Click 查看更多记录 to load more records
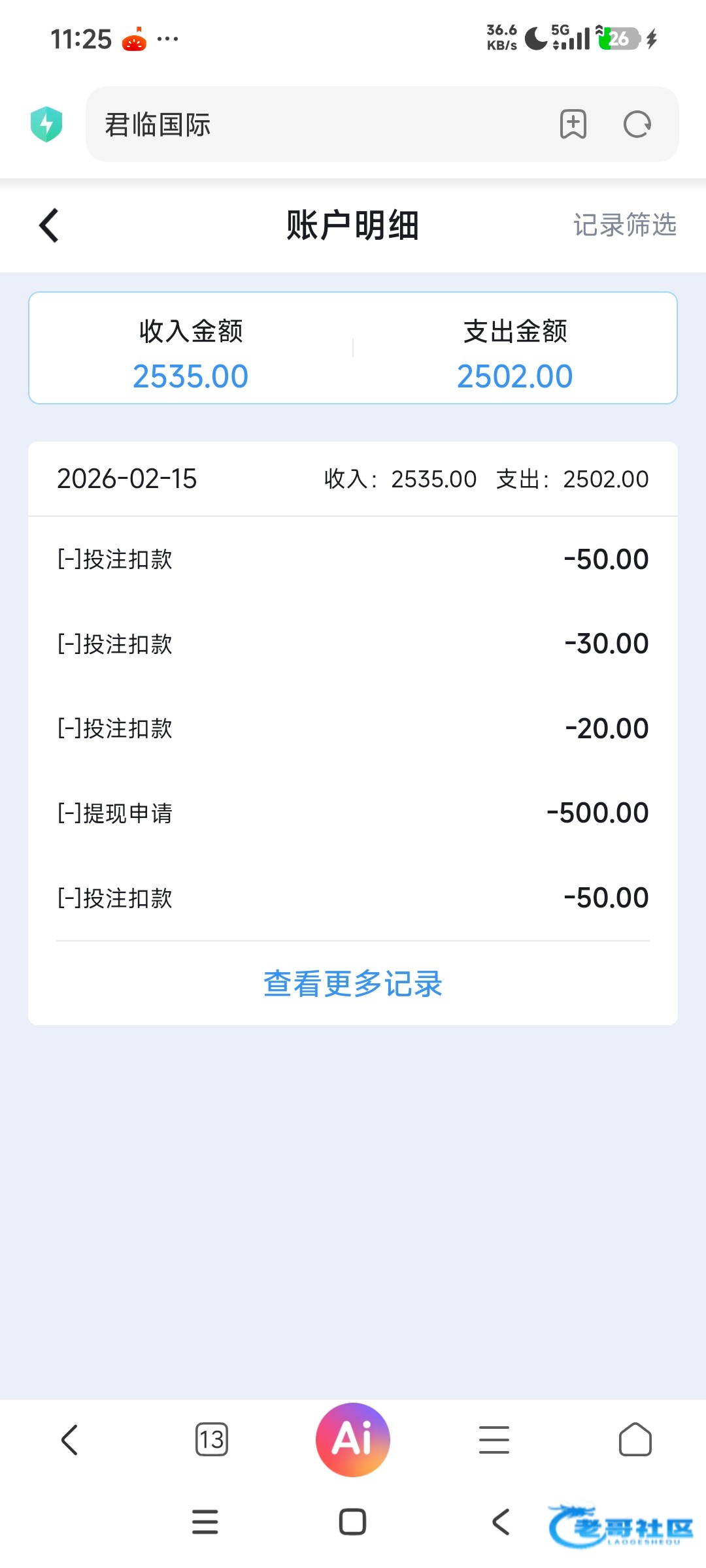Screen dimensions: 706x1568 [x=353, y=983]
